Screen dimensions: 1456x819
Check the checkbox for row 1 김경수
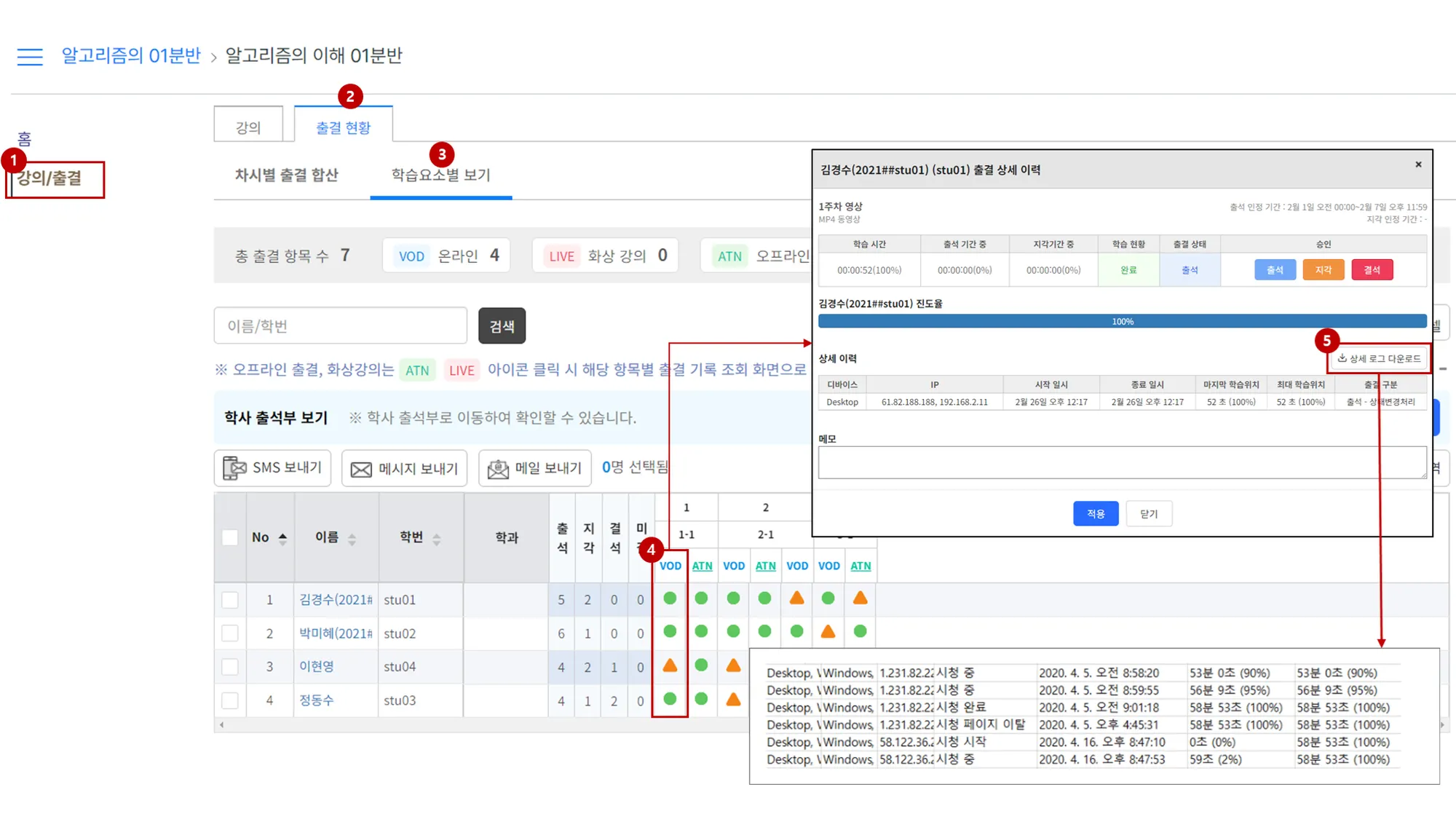(230, 600)
